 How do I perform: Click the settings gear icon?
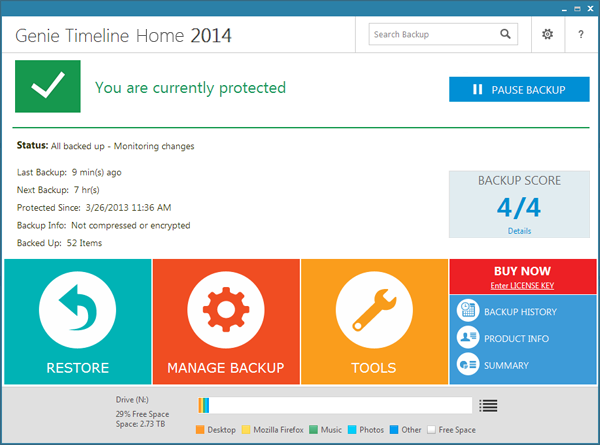(546, 35)
